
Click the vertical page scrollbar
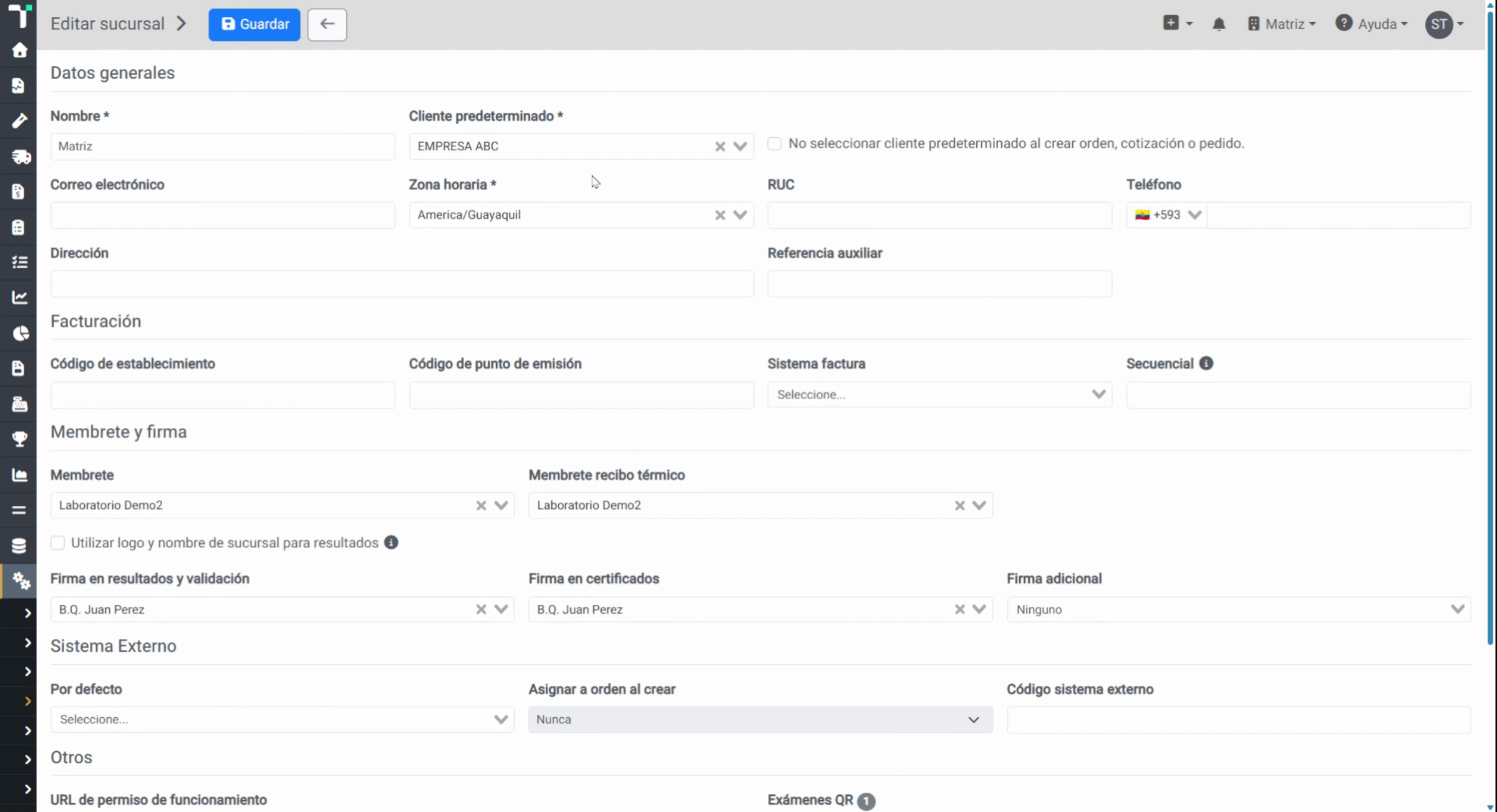tap(1490, 324)
